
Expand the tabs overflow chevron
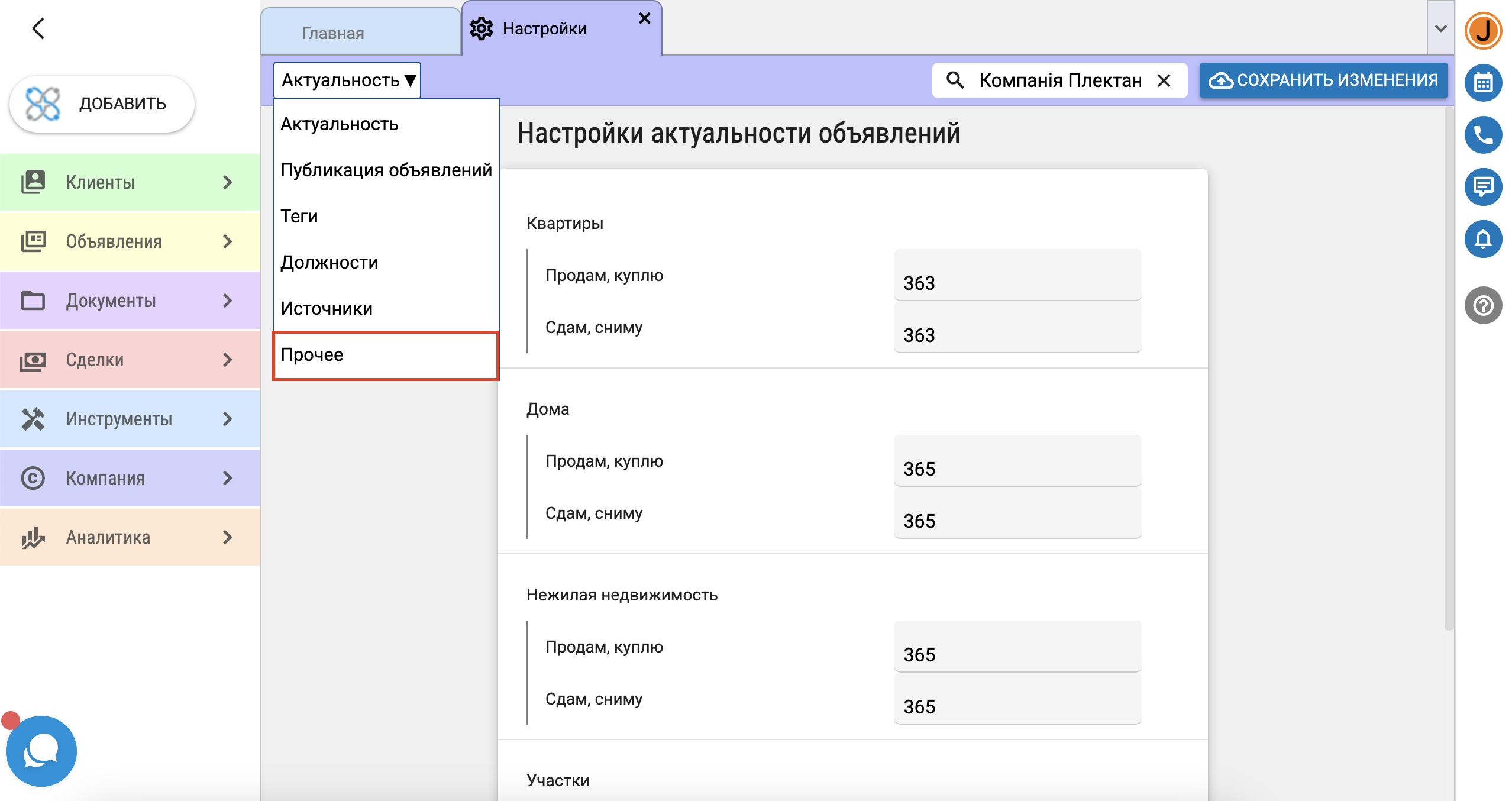click(x=1440, y=28)
